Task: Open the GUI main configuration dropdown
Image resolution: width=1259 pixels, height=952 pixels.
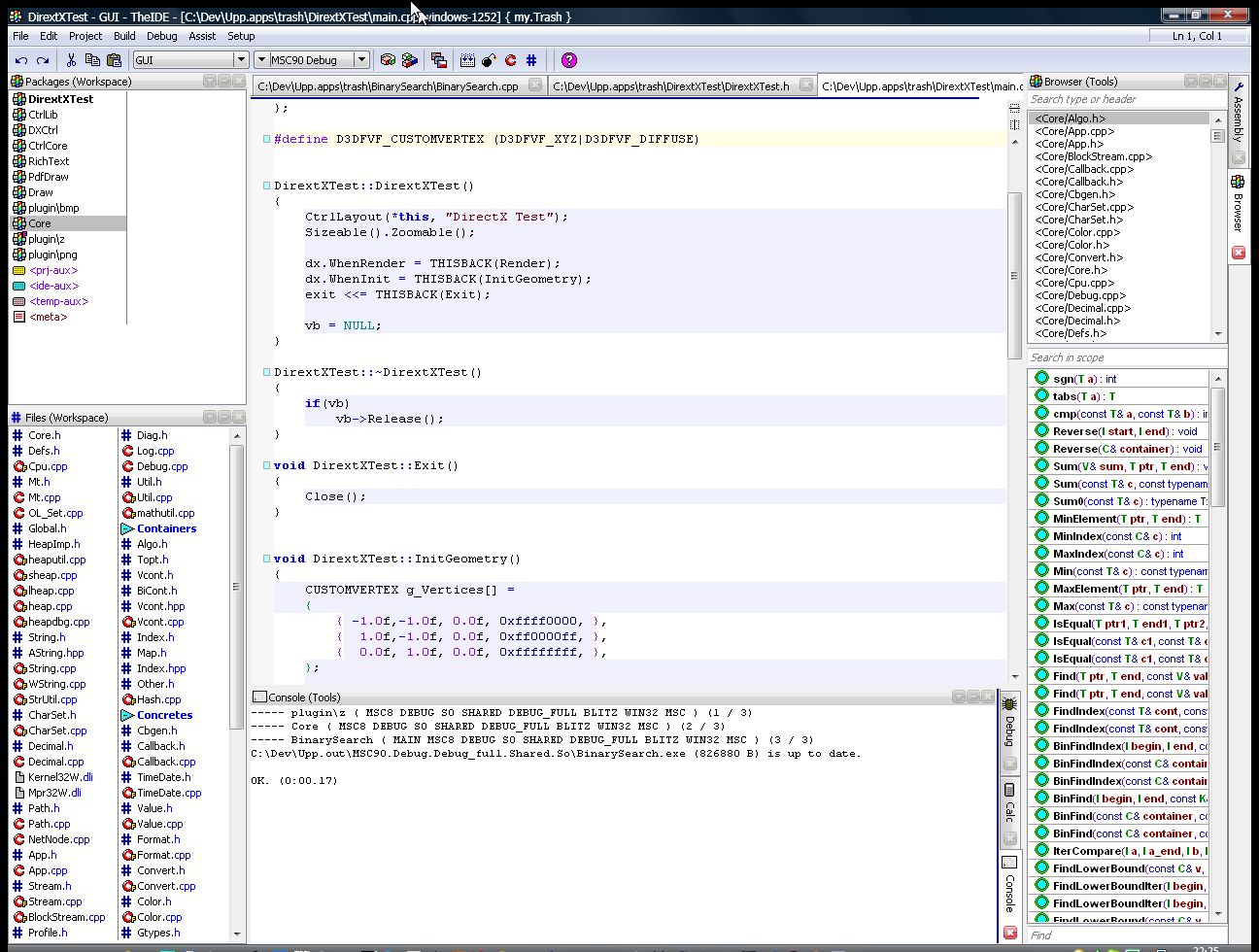Action: pos(241,60)
